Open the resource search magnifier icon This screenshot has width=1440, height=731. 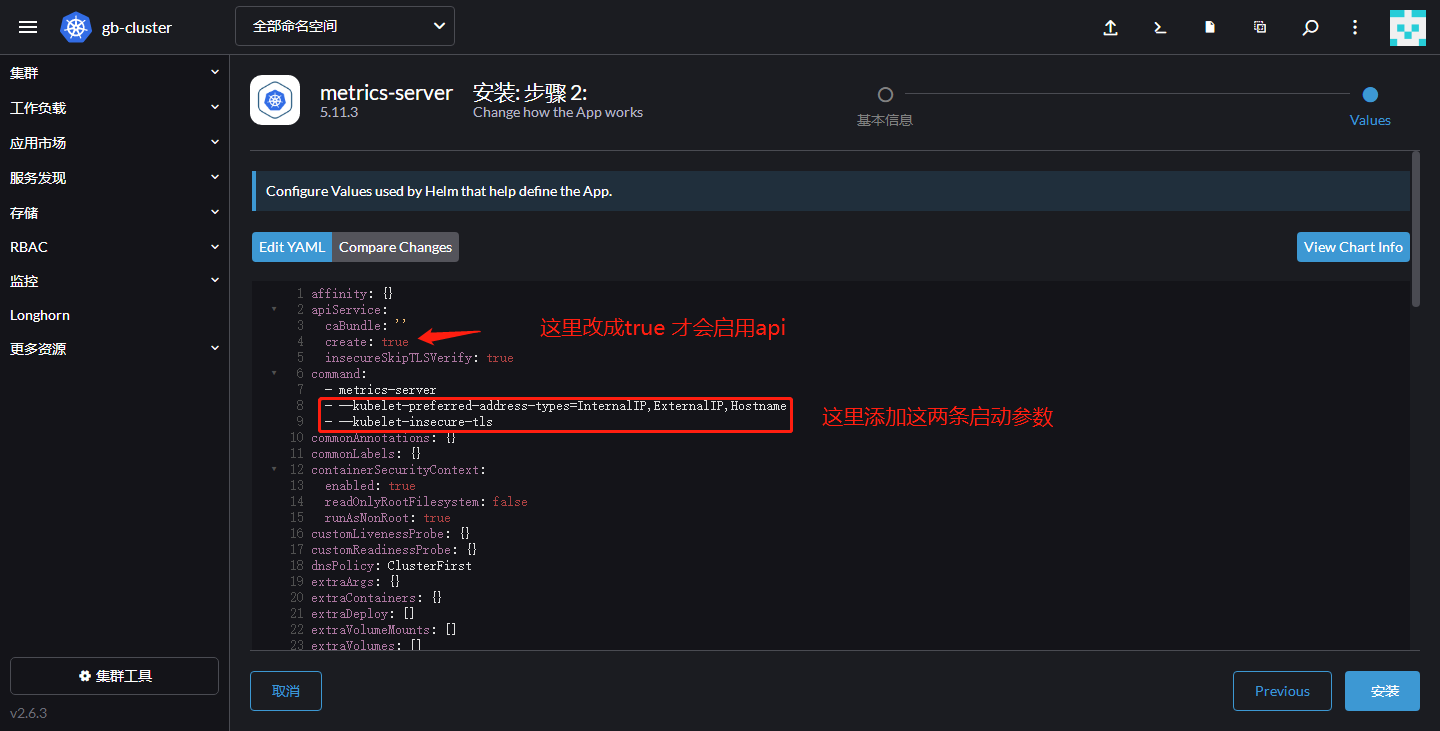[x=1310, y=28]
